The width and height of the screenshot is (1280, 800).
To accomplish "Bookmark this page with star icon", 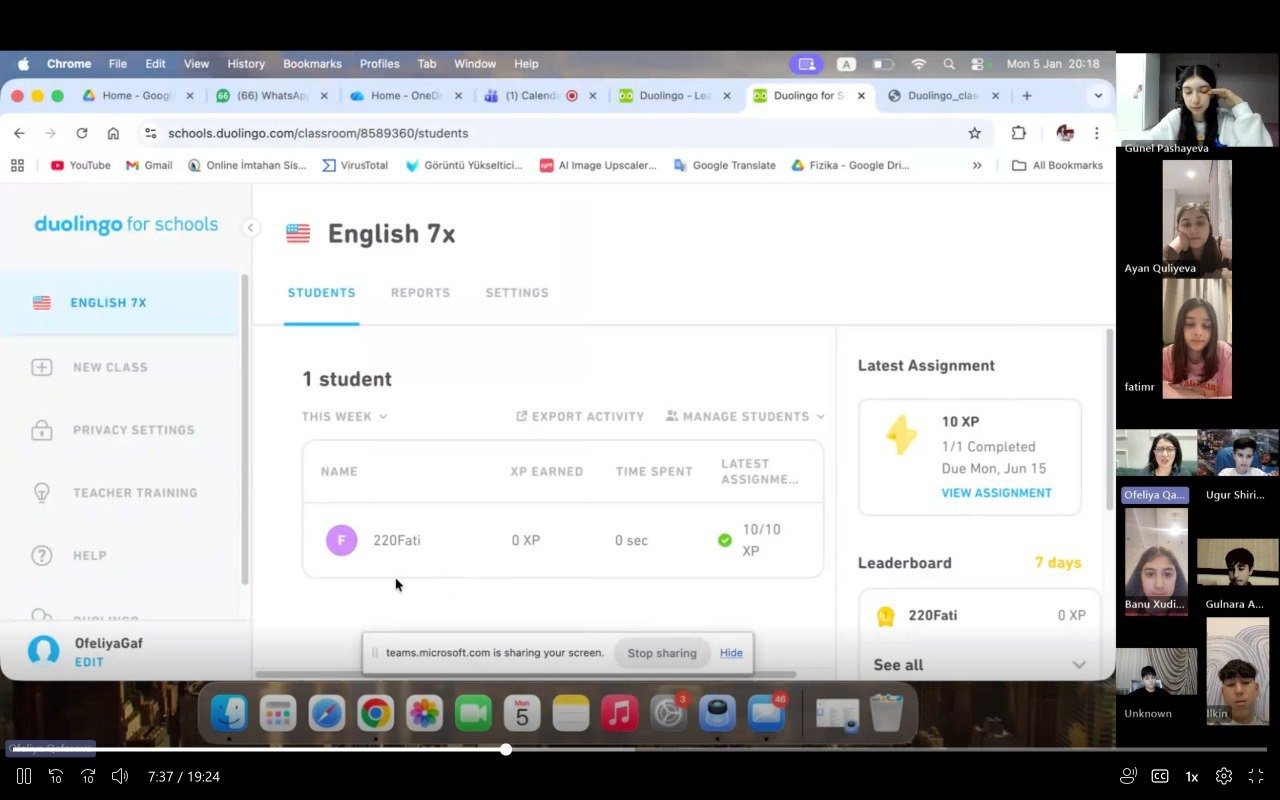I will click(974, 133).
